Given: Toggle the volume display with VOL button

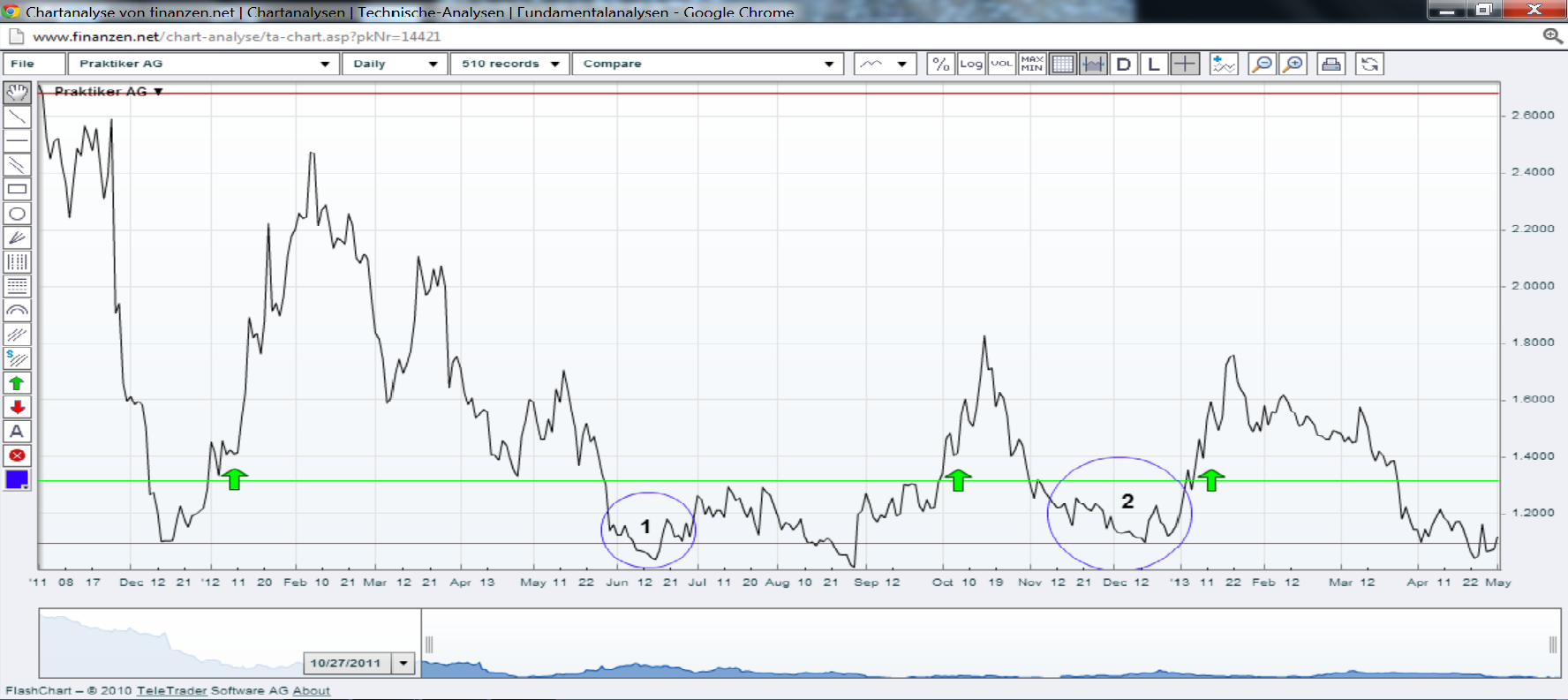Looking at the screenshot, I should (1001, 64).
